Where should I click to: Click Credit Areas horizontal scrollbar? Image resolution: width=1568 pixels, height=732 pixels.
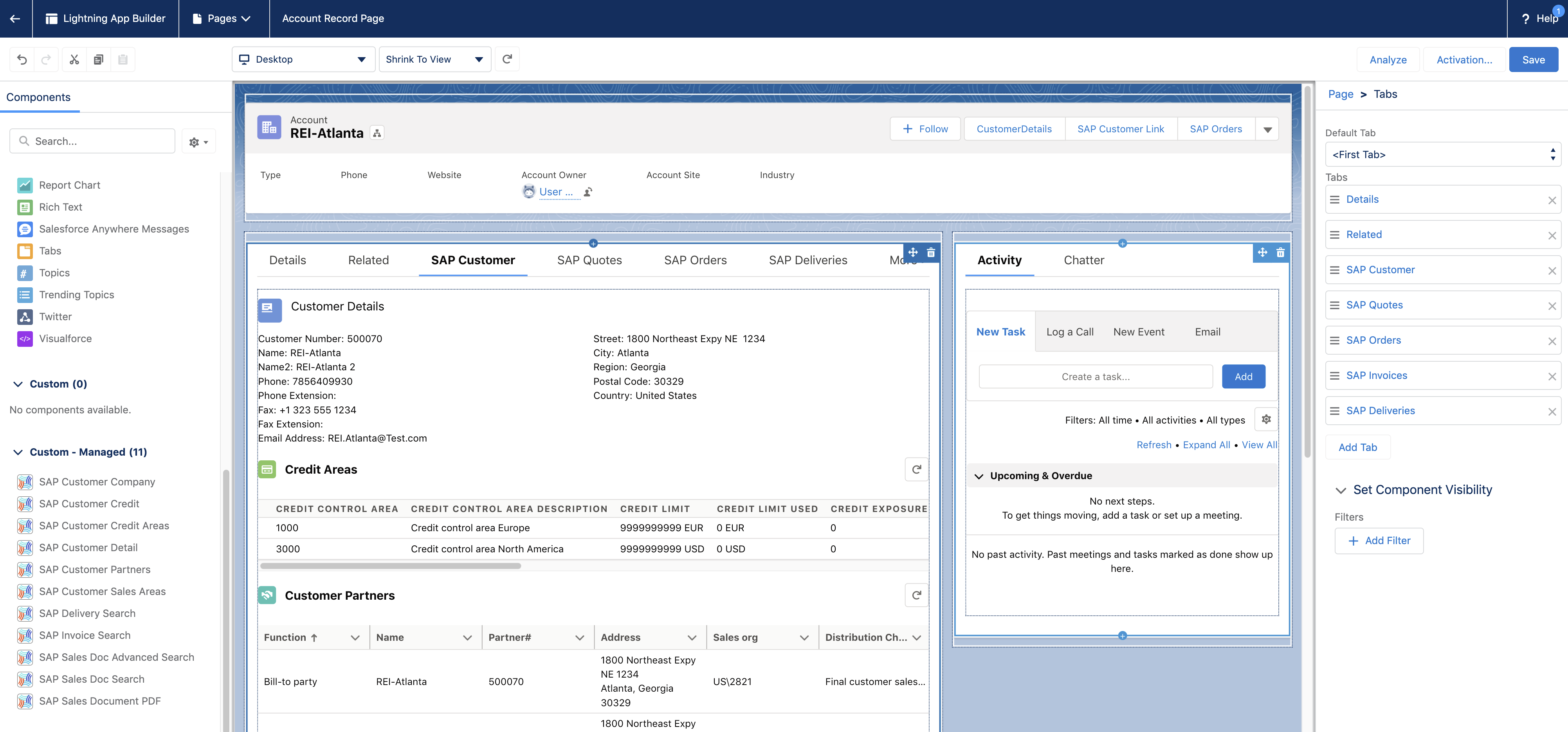tap(391, 566)
